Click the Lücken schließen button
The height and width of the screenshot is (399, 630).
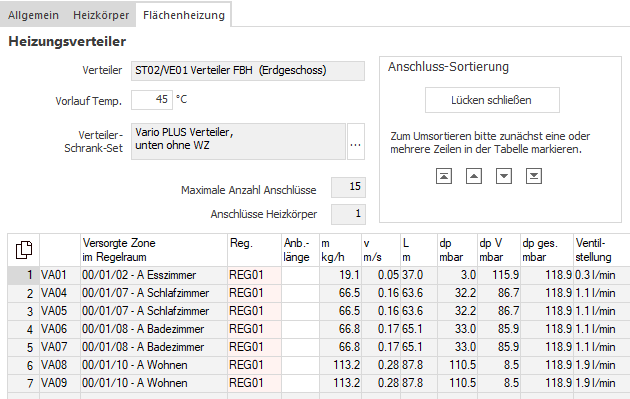click(x=492, y=100)
